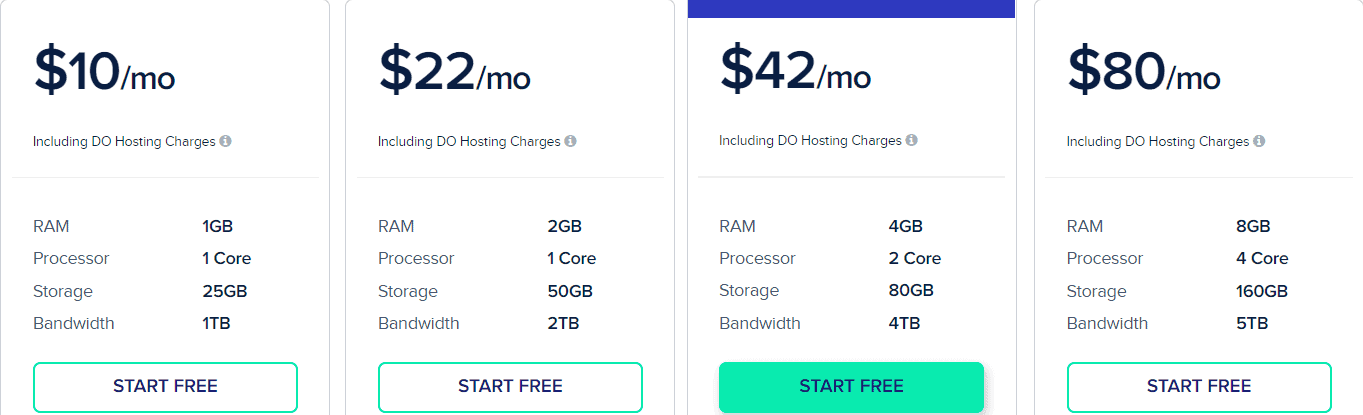Click the 4TB Bandwidth value
Screen dimensions: 1363x415
click(x=904, y=323)
